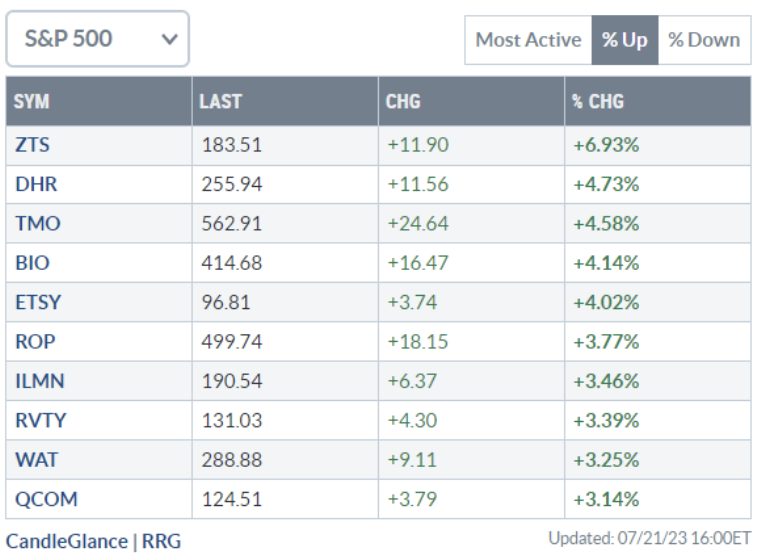The width and height of the screenshot is (758, 560).
Task: Show the % Down movers tab
Action: point(704,40)
